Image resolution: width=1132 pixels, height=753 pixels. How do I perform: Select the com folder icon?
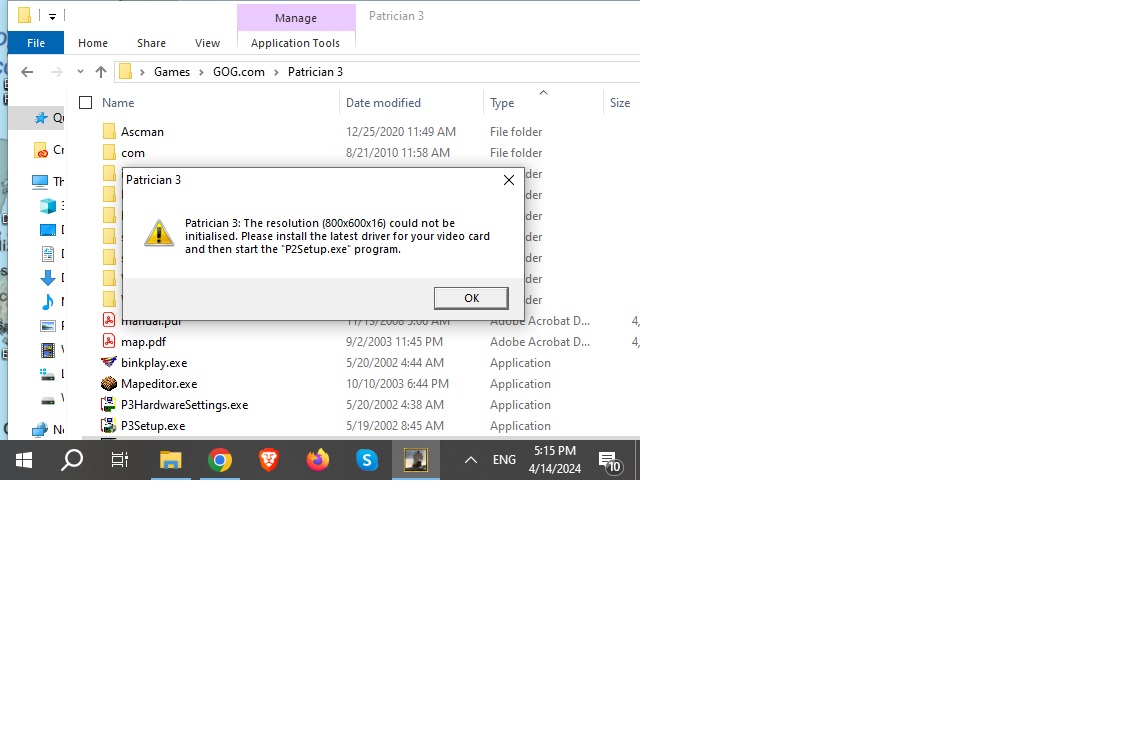click(x=109, y=152)
